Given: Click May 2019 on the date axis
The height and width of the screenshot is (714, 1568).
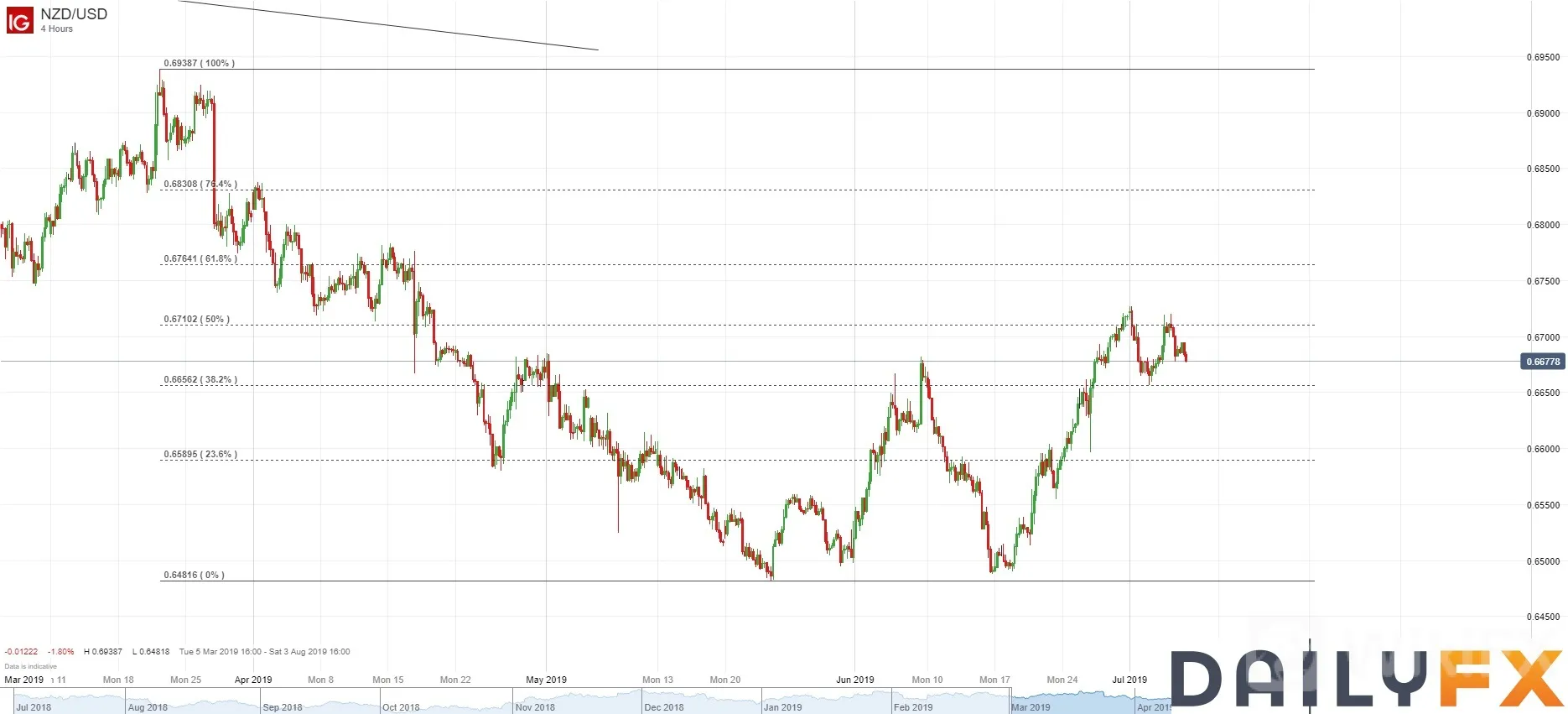Looking at the screenshot, I should 546,680.
